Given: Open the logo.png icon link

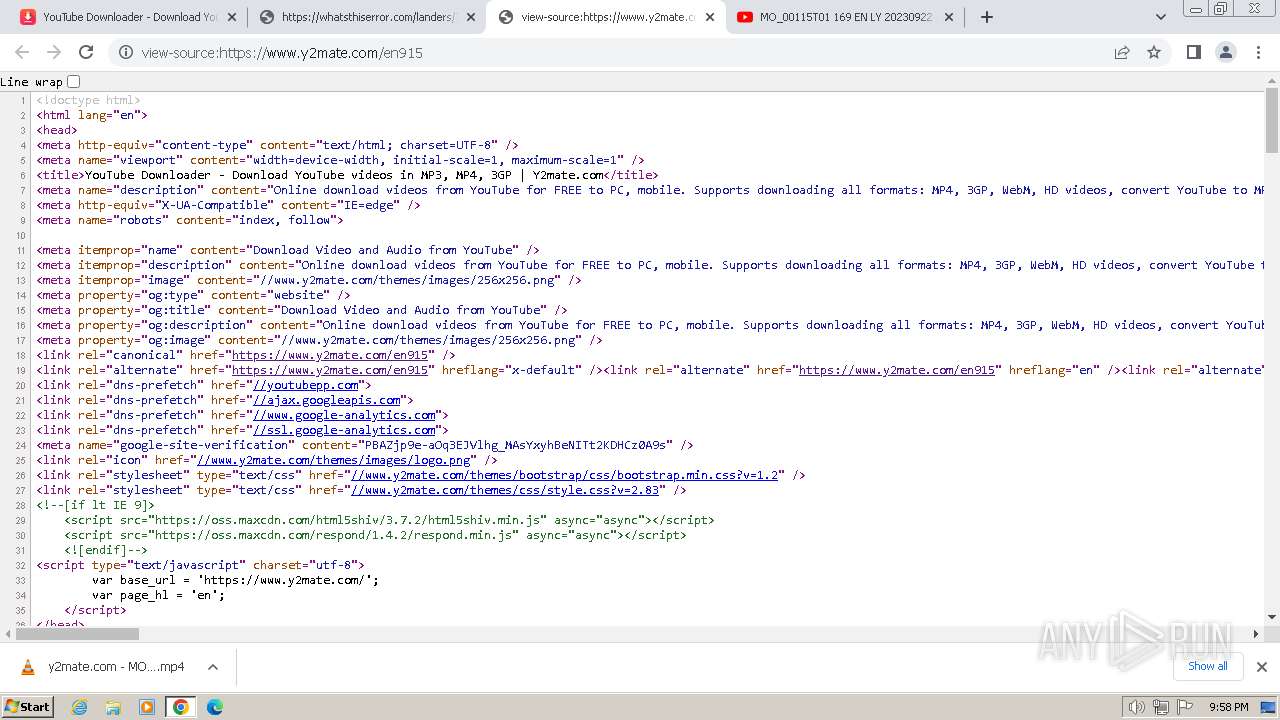Looking at the screenshot, I should tap(334, 460).
